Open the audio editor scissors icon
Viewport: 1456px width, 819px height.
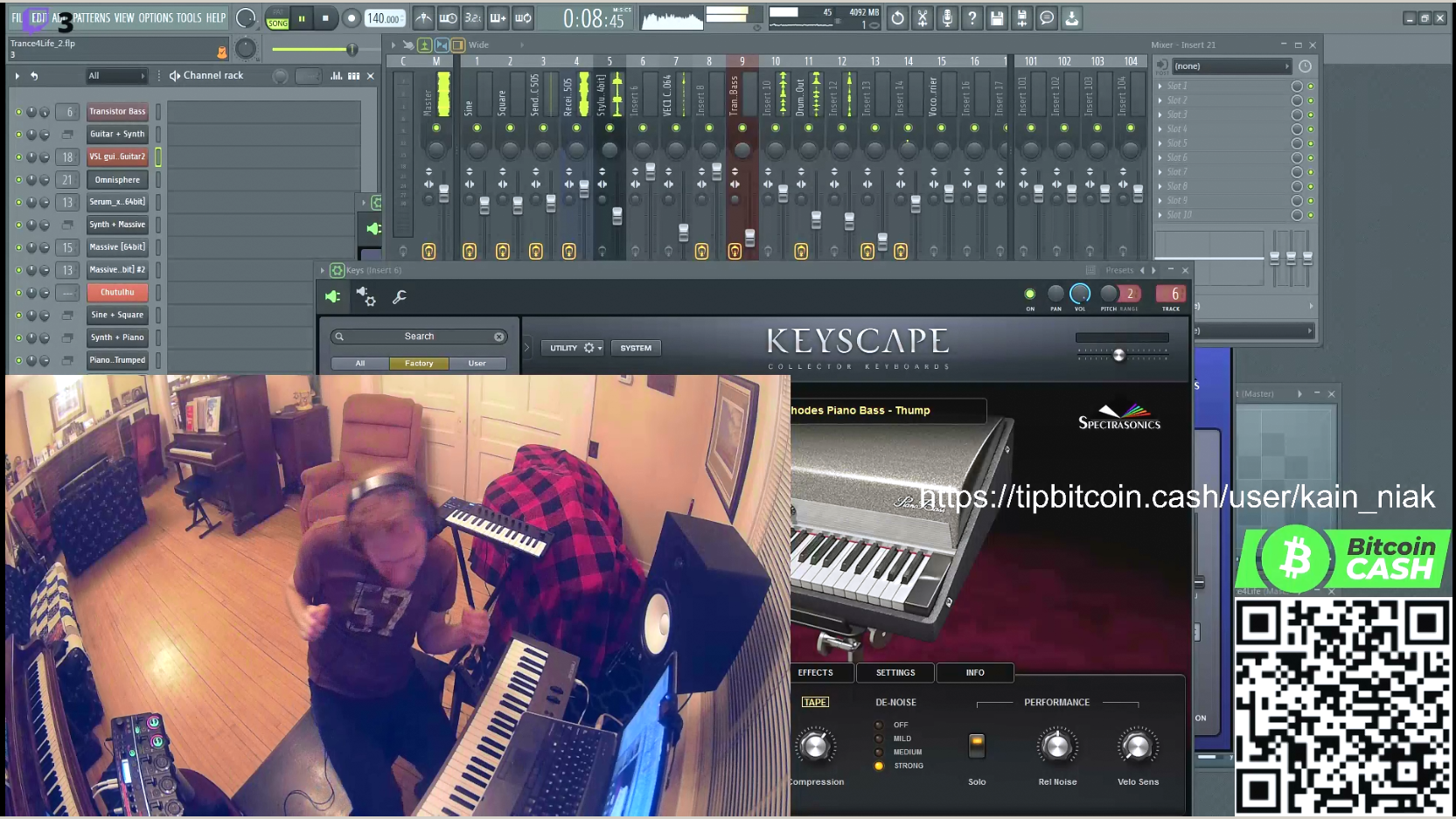922,17
